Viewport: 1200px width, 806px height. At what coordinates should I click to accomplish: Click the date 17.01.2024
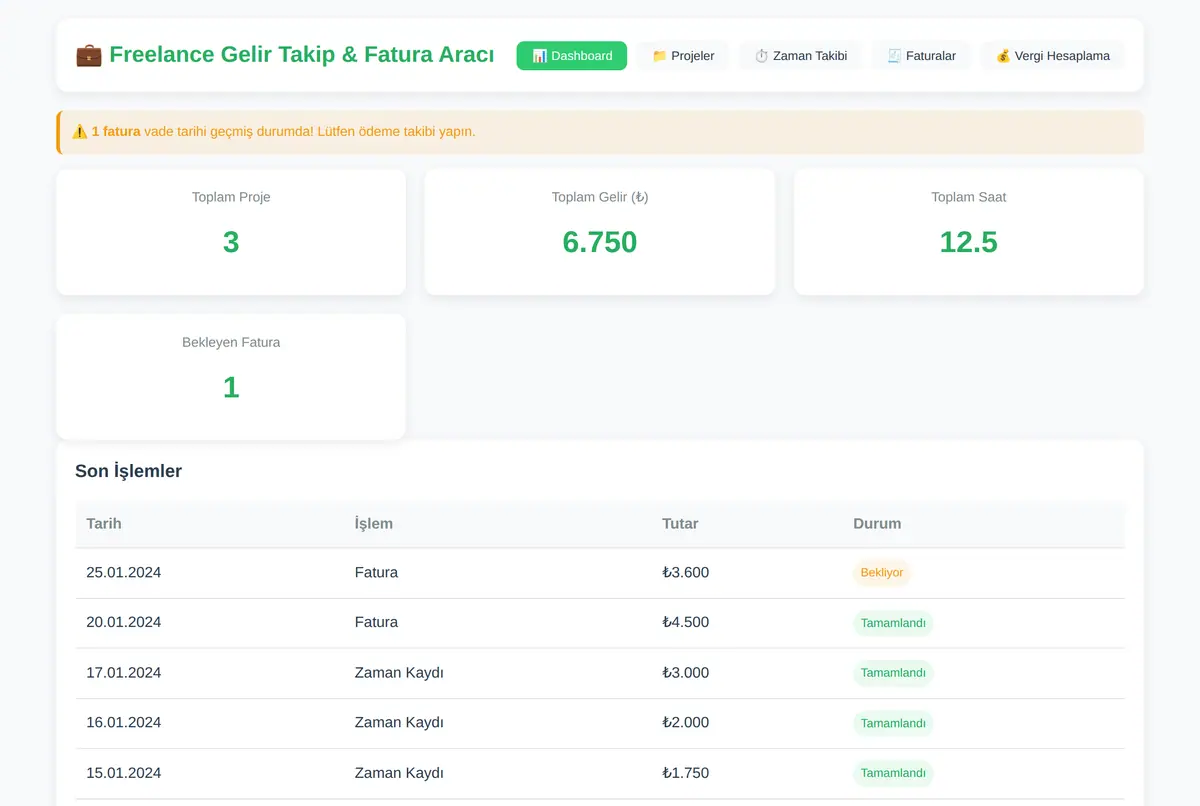click(x=124, y=673)
